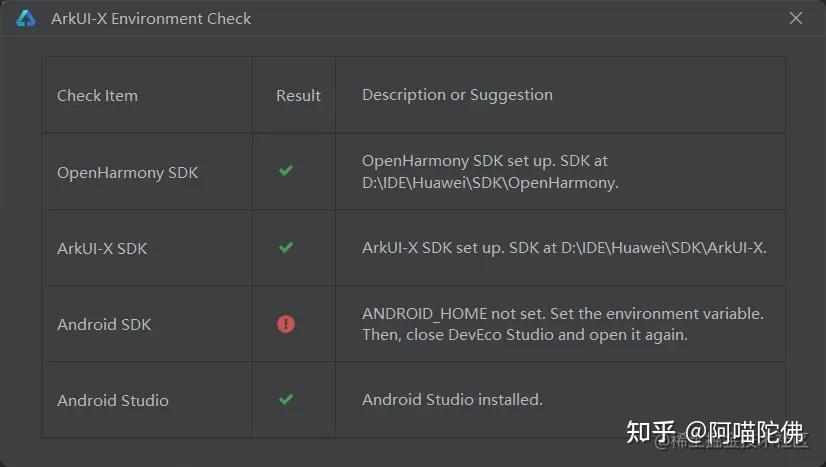This screenshot has height=467, width=826.
Task: Click the ArkUI-X Environment Check title
Action: [151, 18]
